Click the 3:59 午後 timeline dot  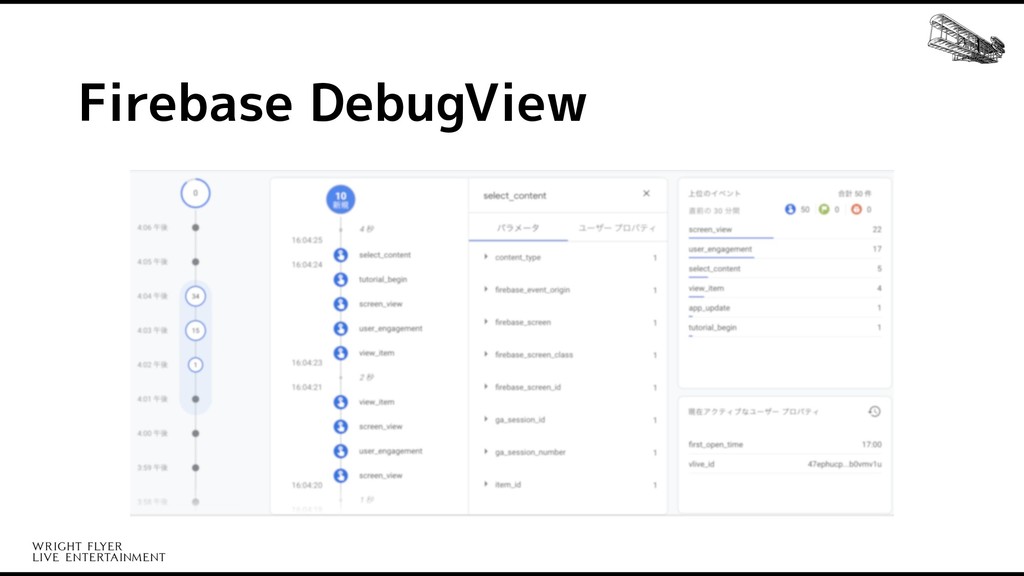pyautogui.click(x=195, y=468)
